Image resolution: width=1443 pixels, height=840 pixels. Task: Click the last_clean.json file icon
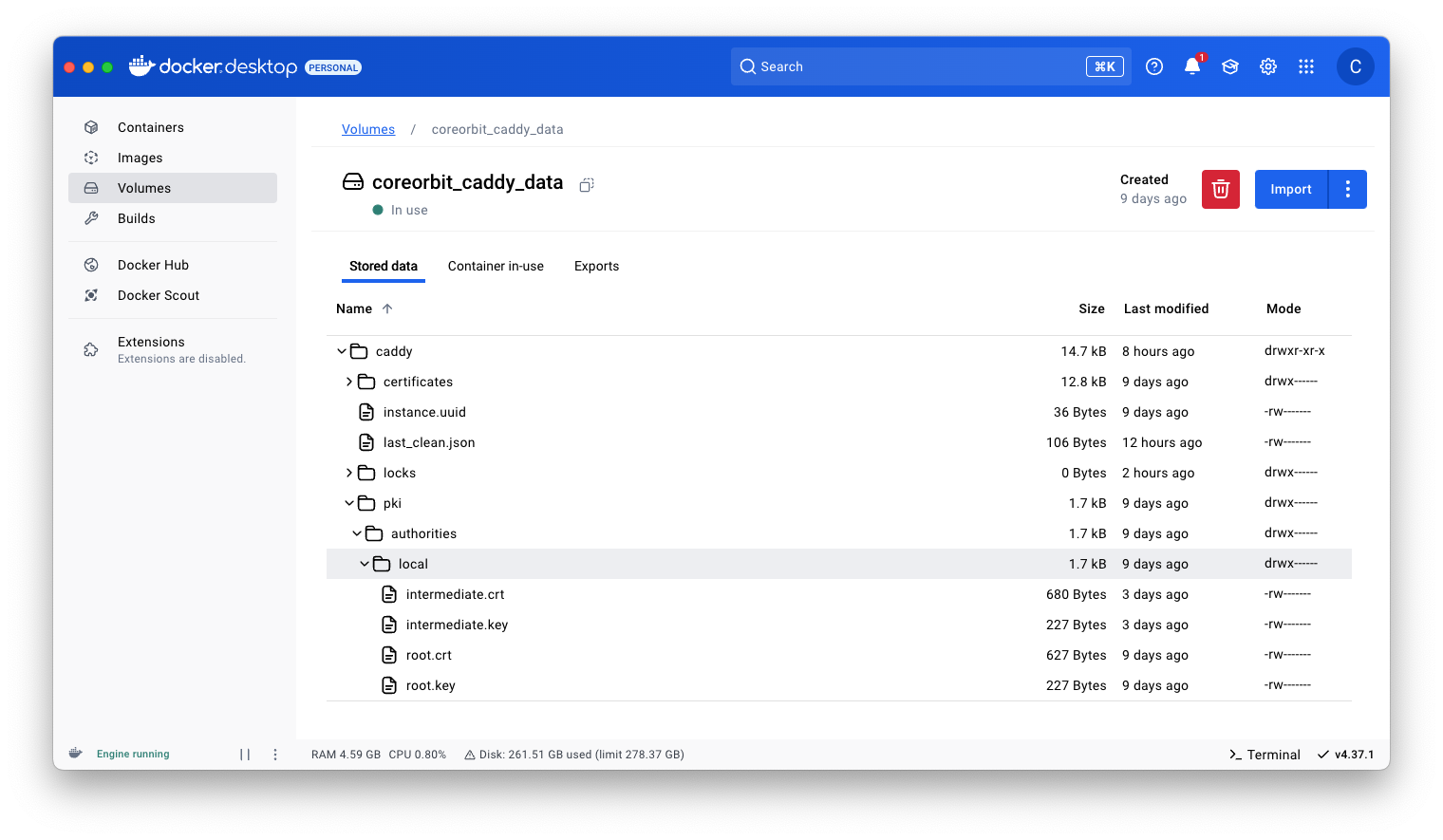pos(366,442)
